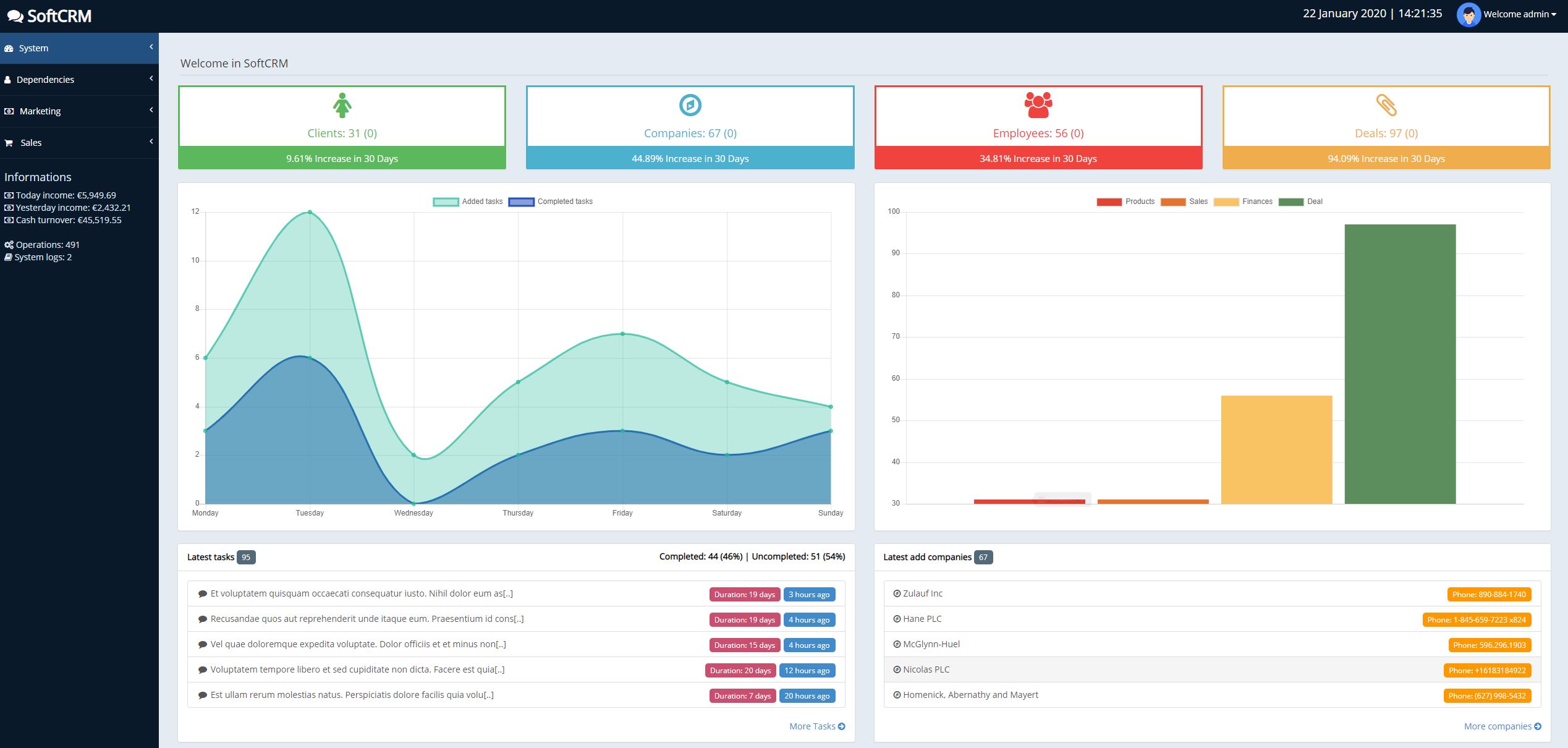Viewport: 1568px width, 748px height.
Task: Open the Zulauf Inc company row
Action: point(922,593)
